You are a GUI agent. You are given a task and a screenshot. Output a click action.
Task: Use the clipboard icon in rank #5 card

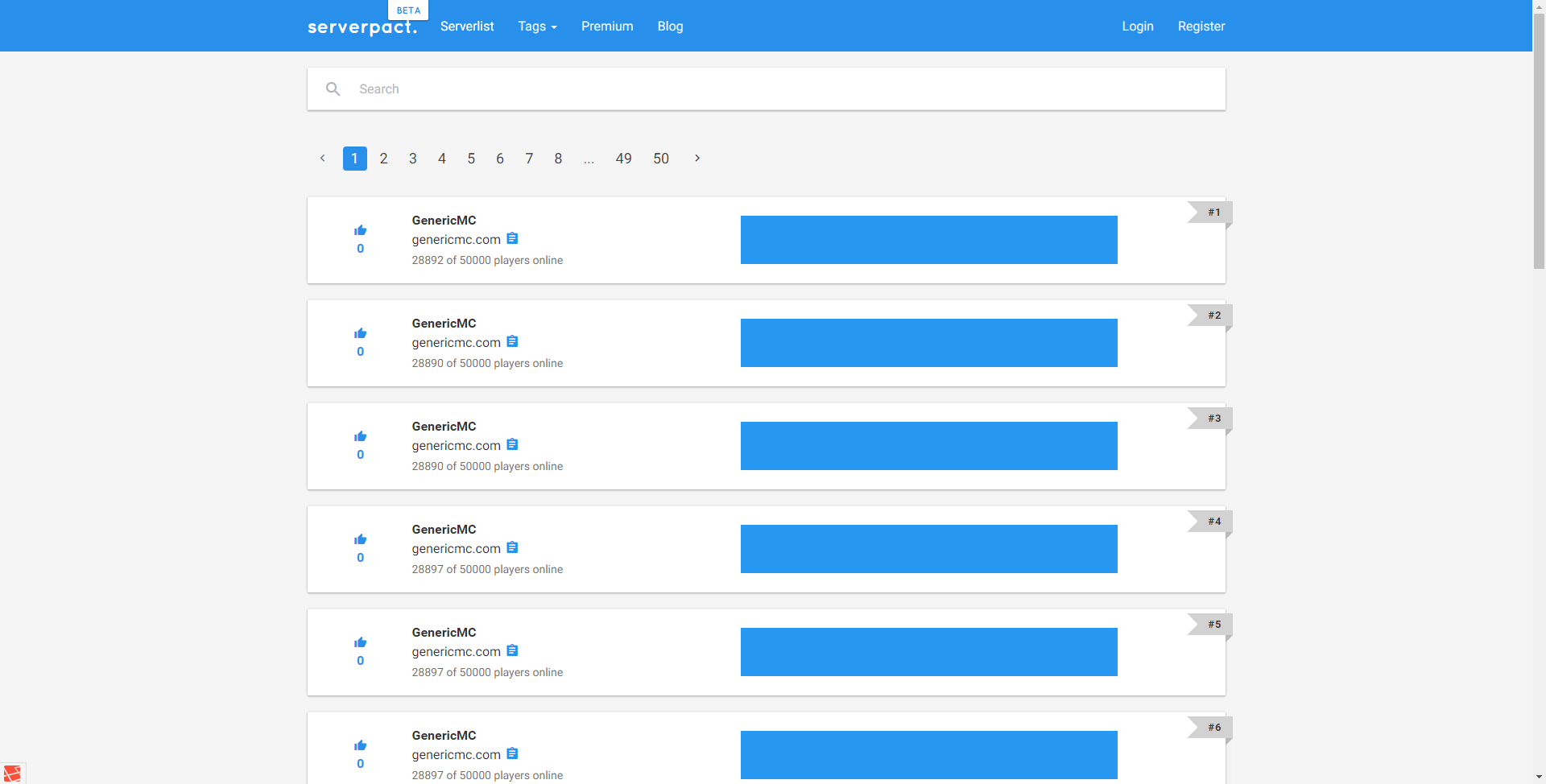coord(512,650)
